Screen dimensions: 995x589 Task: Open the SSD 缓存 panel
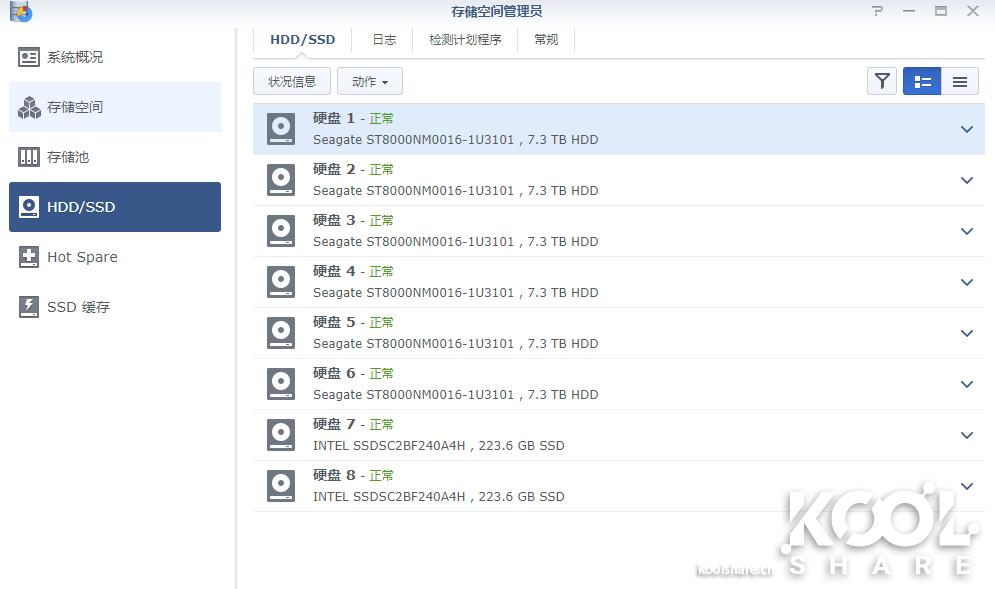point(78,307)
